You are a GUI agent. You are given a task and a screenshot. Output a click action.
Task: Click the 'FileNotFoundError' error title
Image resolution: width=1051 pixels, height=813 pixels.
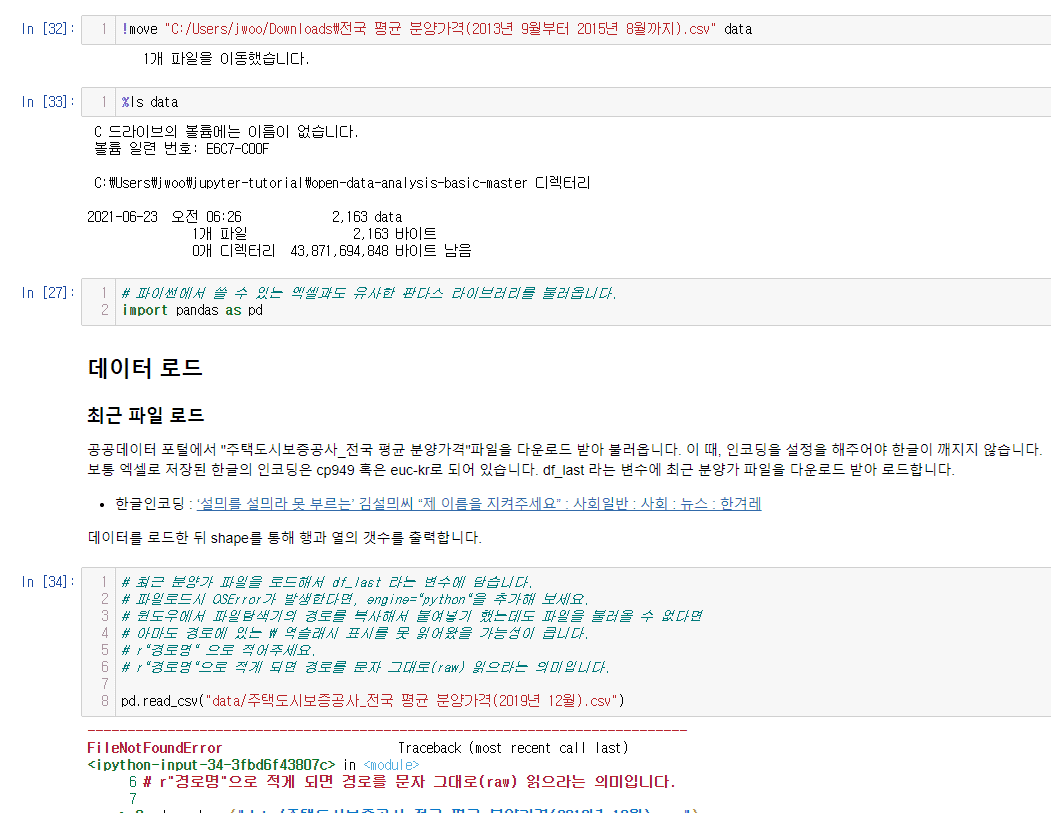pyautogui.click(x=155, y=748)
